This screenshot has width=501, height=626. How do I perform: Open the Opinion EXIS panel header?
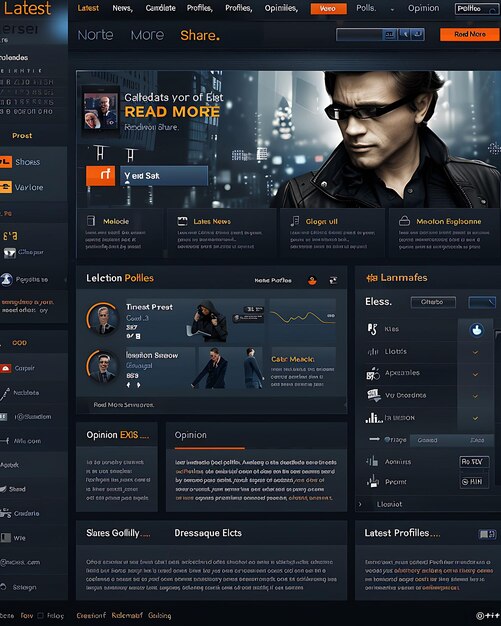point(117,435)
